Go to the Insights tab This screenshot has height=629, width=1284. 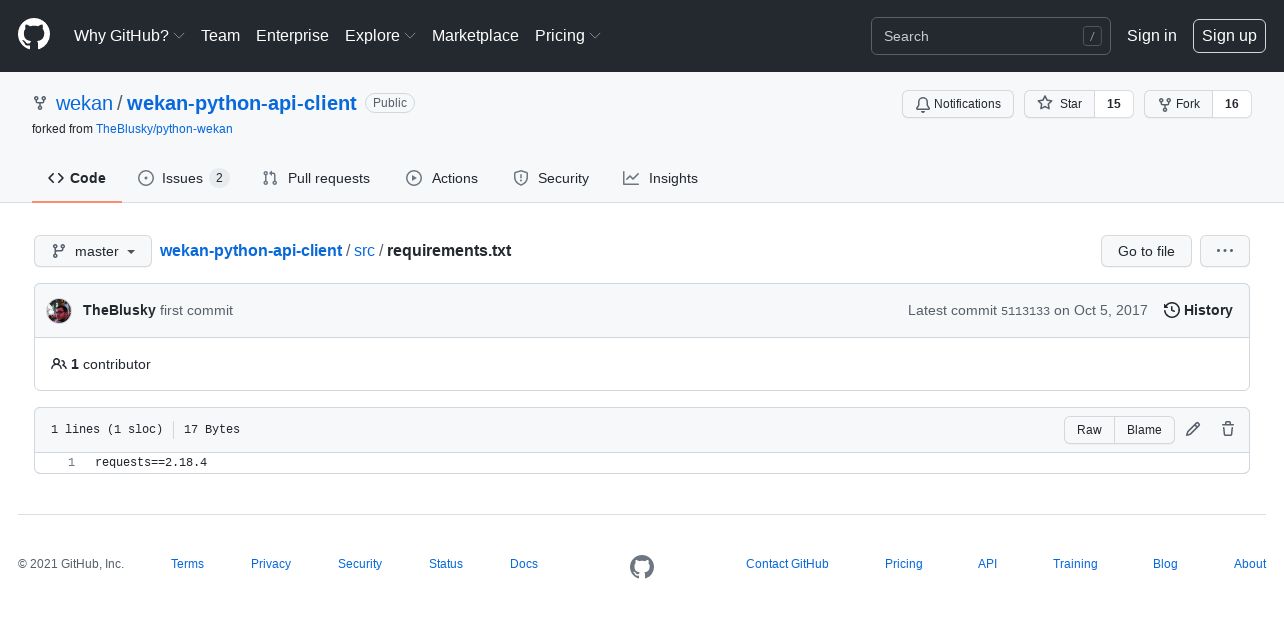pyautogui.click(x=660, y=178)
